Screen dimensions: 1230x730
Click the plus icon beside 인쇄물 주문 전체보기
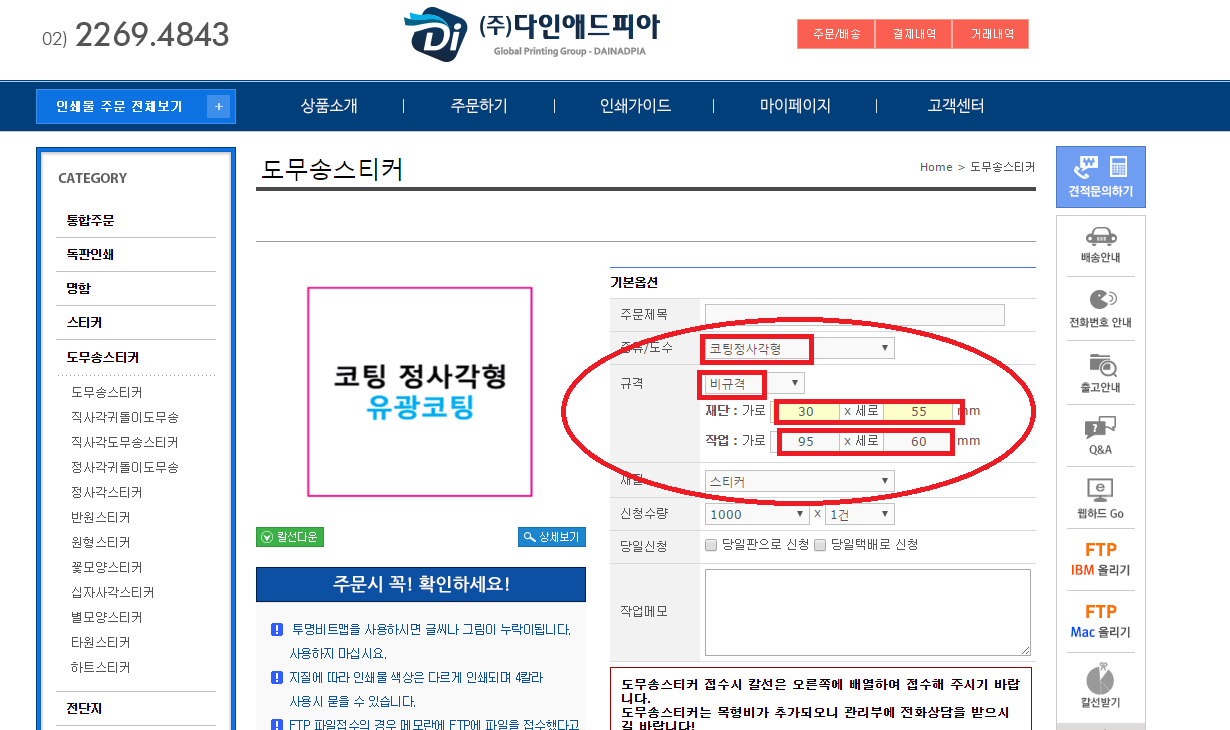(x=219, y=107)
